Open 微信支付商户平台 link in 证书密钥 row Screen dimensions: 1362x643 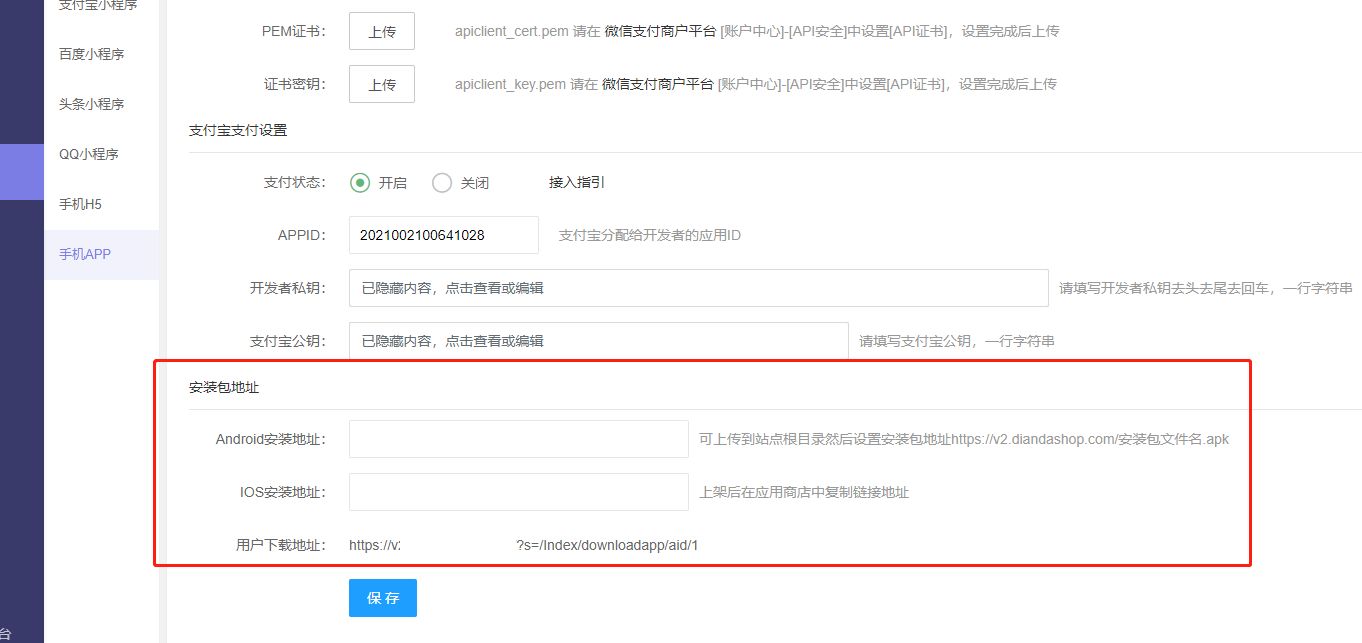coord(658,84)
